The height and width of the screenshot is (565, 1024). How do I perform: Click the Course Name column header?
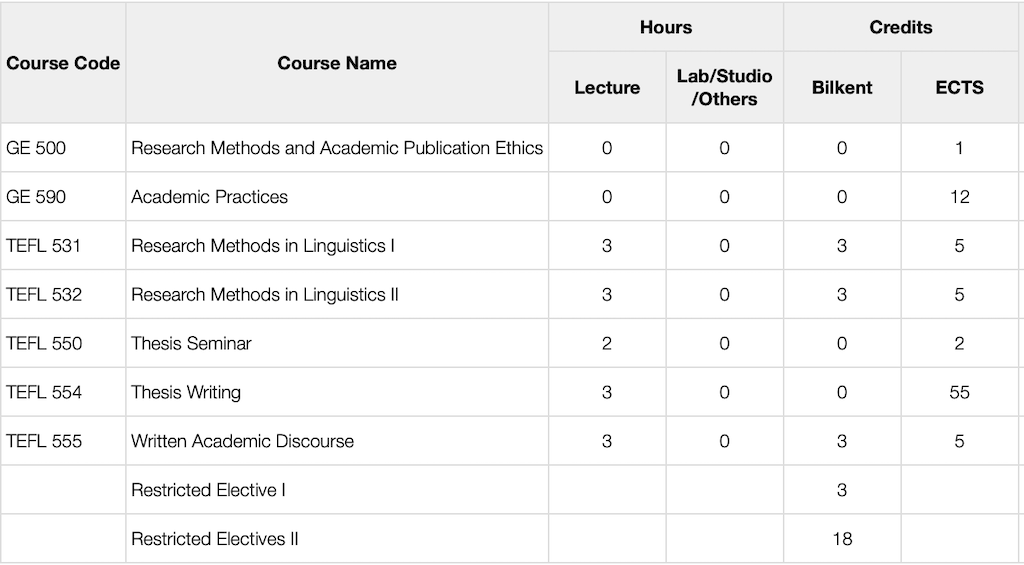click(x=337, y=63)
